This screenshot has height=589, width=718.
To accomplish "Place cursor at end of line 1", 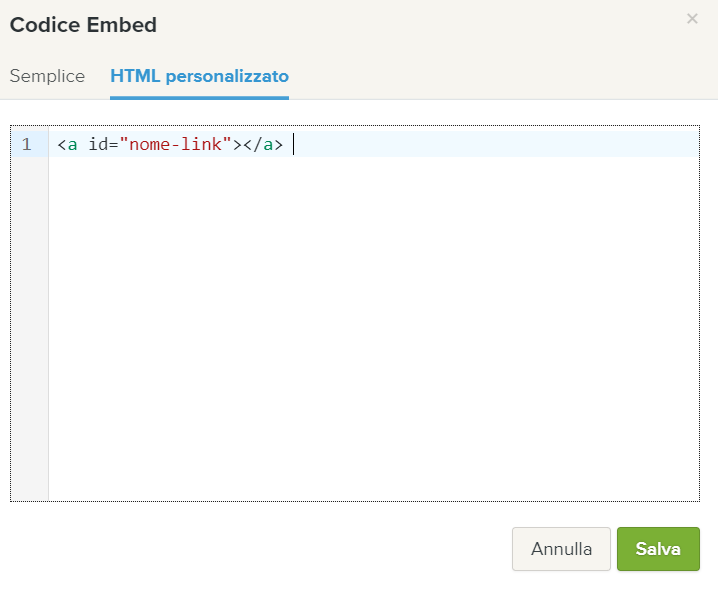I will coord(294,144).
